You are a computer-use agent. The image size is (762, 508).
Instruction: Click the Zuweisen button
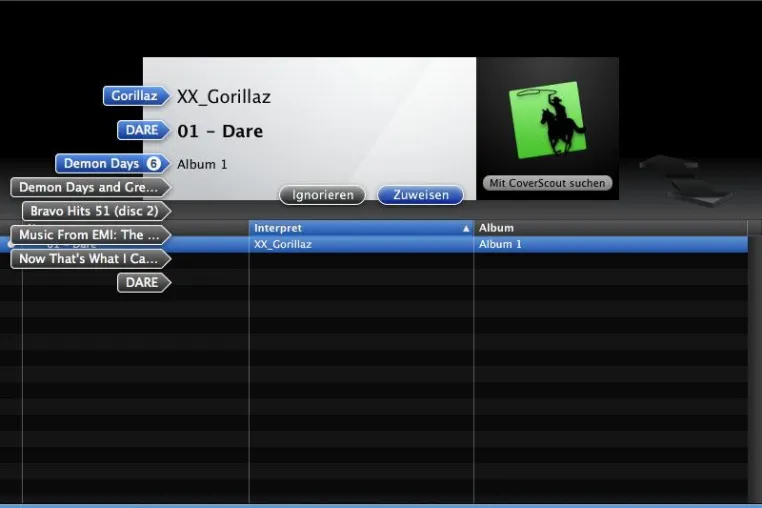click(x=420, y=195)
